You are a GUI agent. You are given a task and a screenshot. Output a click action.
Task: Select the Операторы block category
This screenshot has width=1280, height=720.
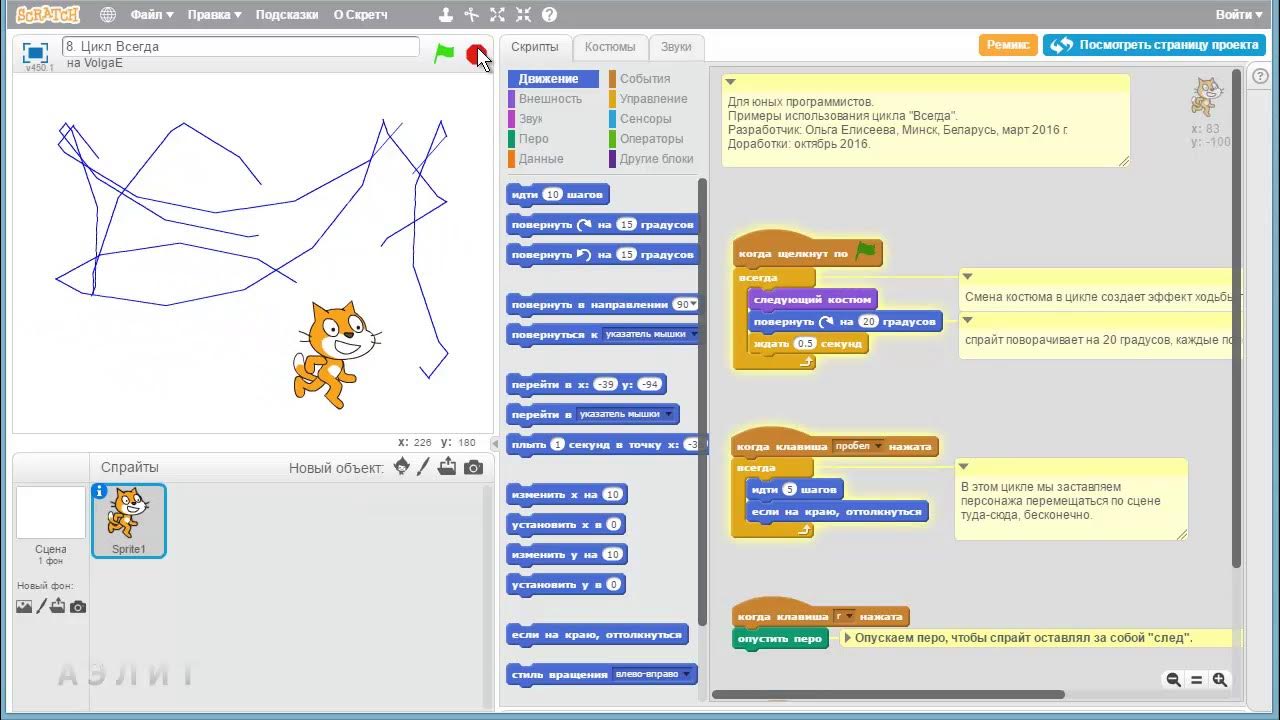pyautogui.click(x=653, y=139)
